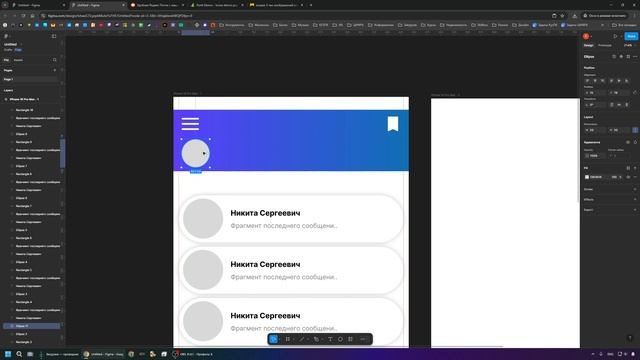Open the Drafts link under file name
Image resolution: width=640 pixels, height=360 pixels.
click(8, 50)
